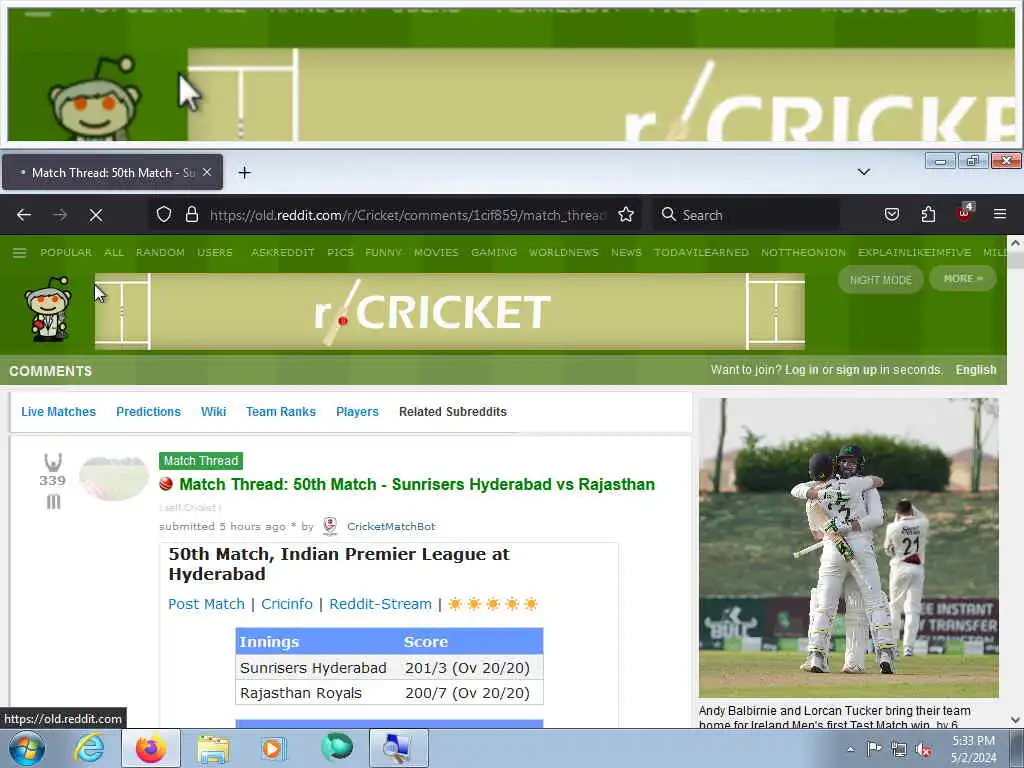Click the Ireland Test match sidebar photo
This screenshot has height=768, width=1024.
(848, 548)
